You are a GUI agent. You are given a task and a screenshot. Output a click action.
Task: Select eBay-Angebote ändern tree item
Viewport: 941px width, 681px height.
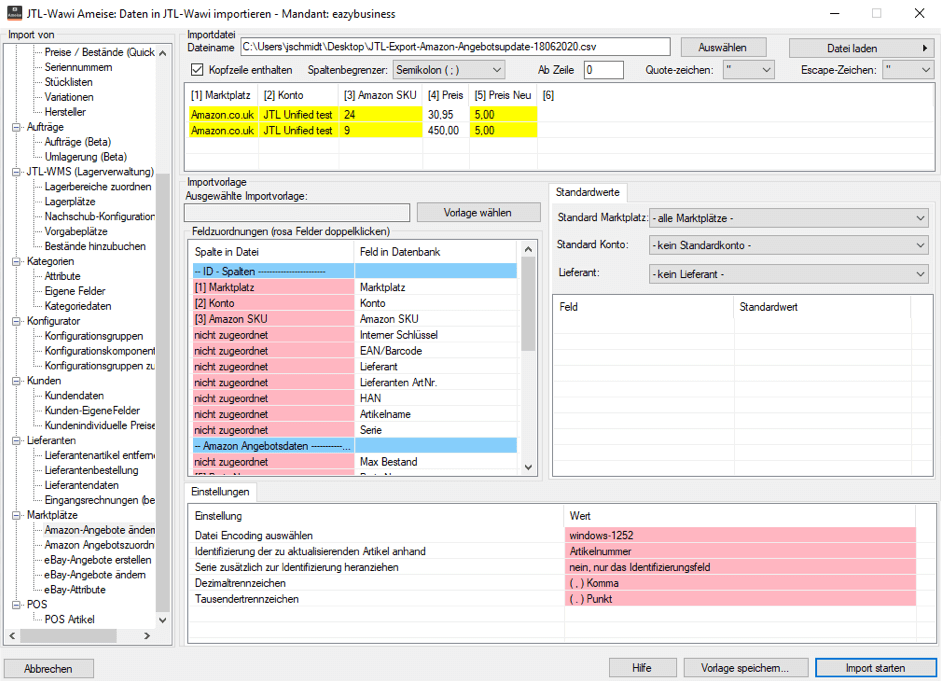coord(95,575)
